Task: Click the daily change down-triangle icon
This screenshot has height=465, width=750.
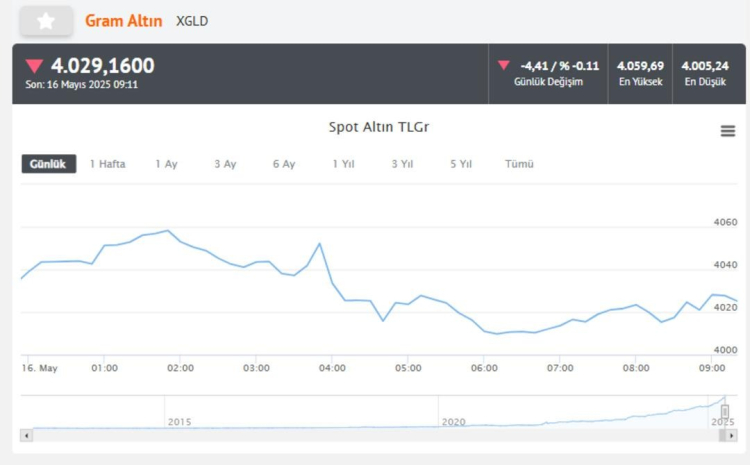Action: click(x=504, y=66)
